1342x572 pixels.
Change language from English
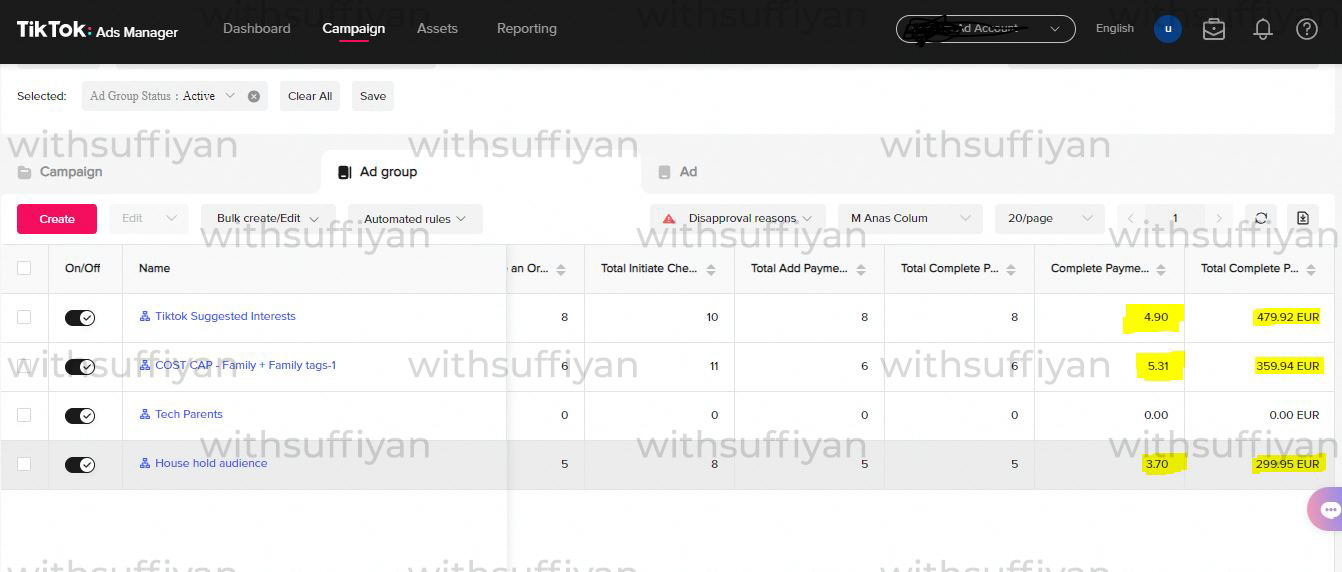click(x=1115, y=28)
